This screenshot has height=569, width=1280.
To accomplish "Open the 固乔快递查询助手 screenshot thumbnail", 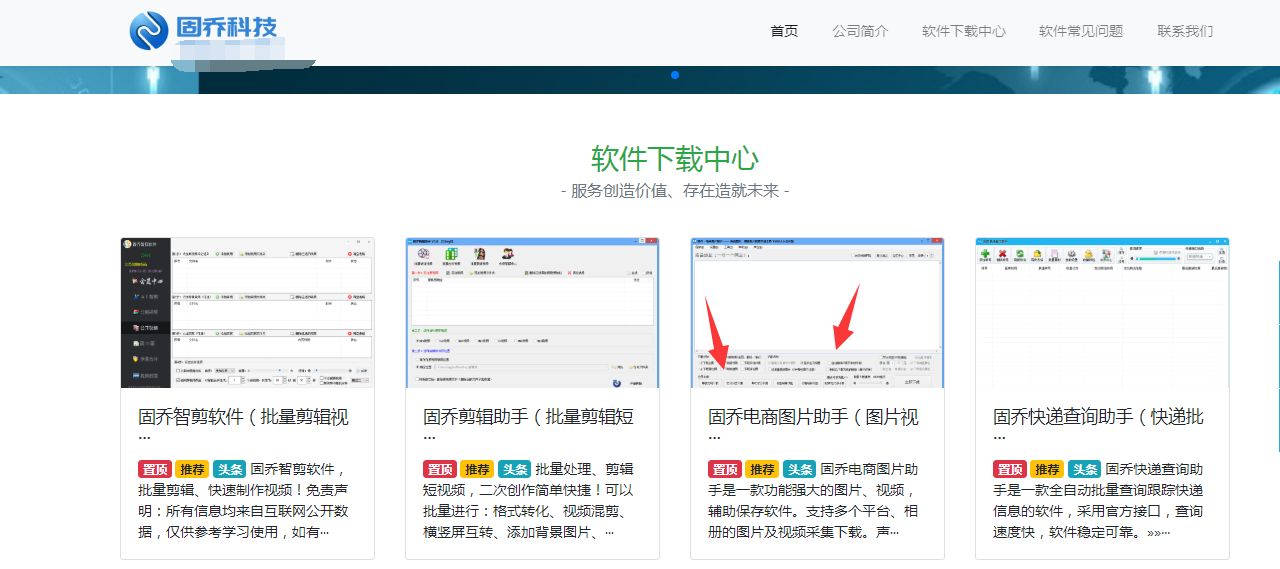I will [1102, 312].
